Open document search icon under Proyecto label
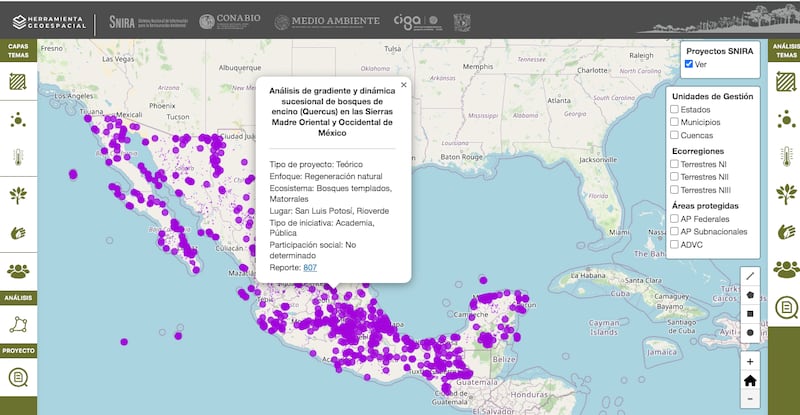 click(18, 377)
